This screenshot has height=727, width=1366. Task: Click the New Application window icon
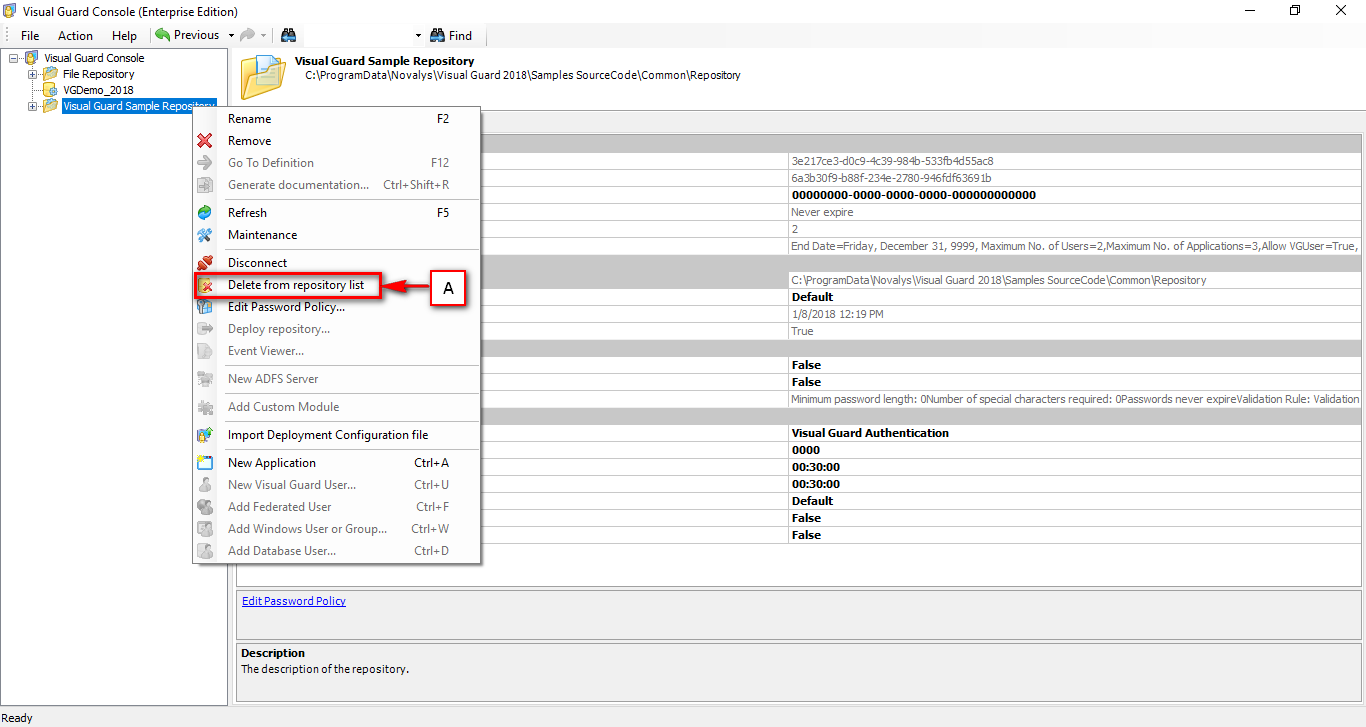[205, 463]
